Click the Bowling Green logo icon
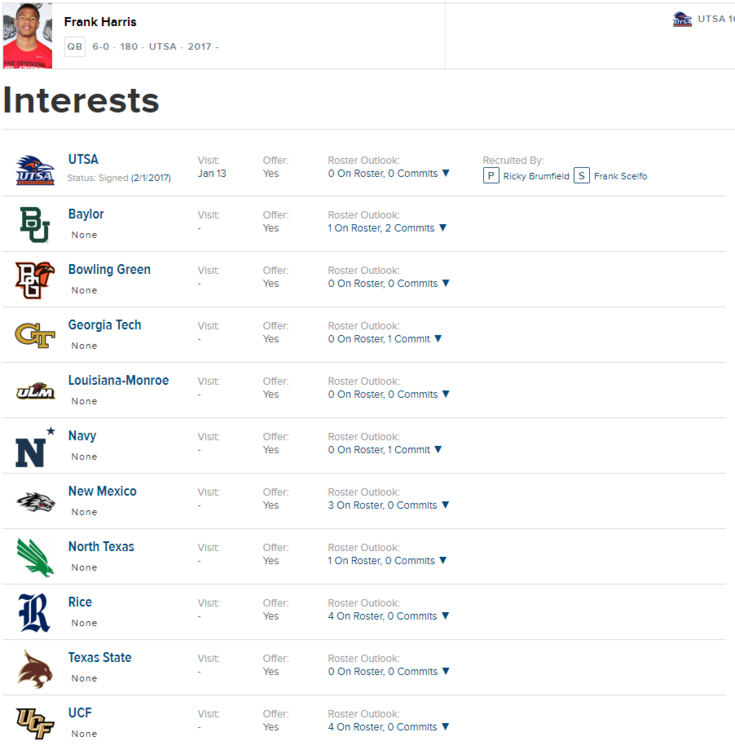 click(34, 281)
